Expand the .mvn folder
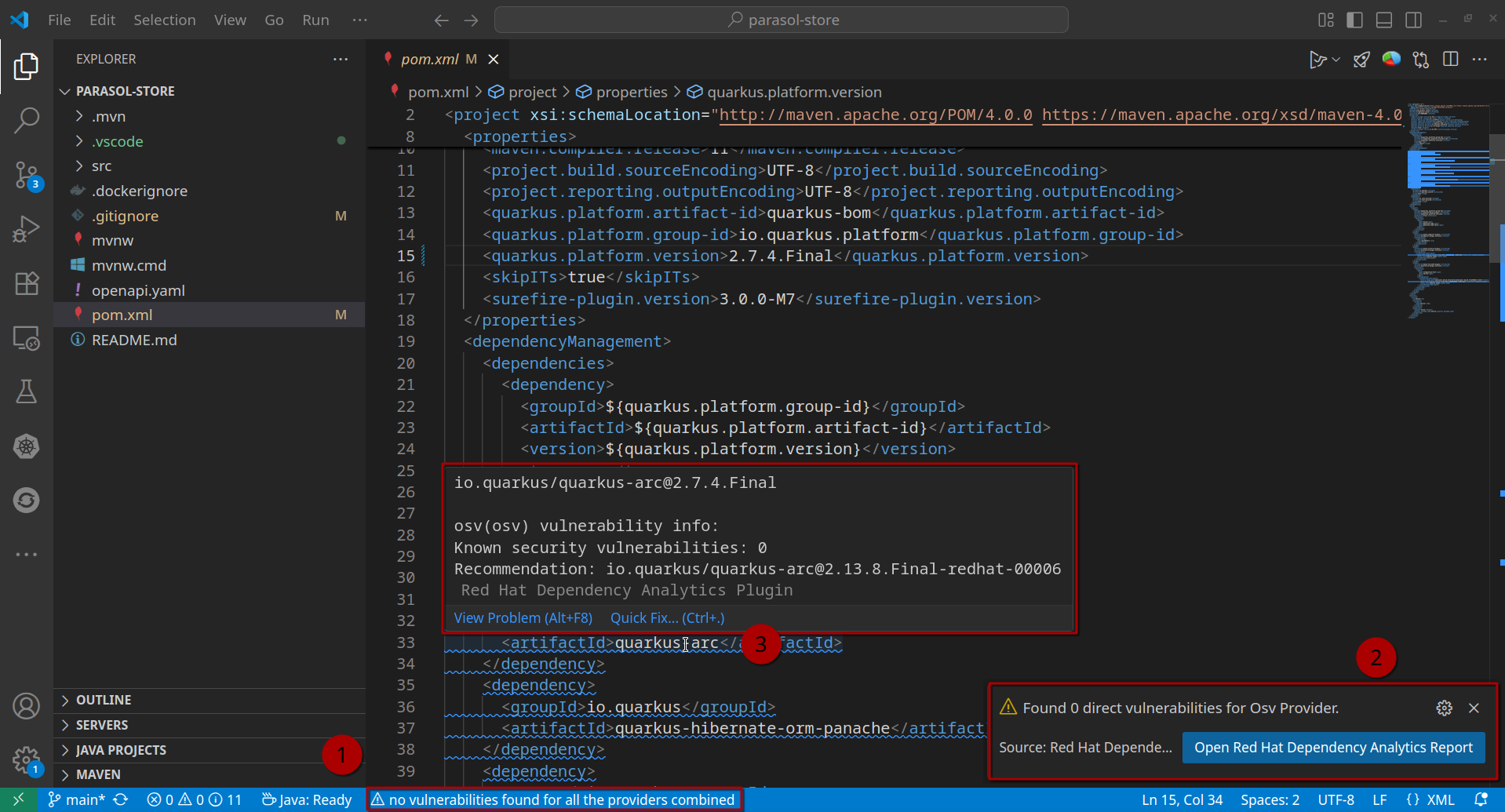1505x812 pixels. point(108,116)
